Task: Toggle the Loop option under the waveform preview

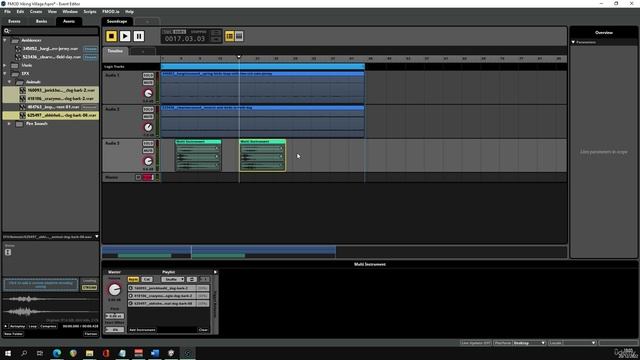Action: click(33, 326)
